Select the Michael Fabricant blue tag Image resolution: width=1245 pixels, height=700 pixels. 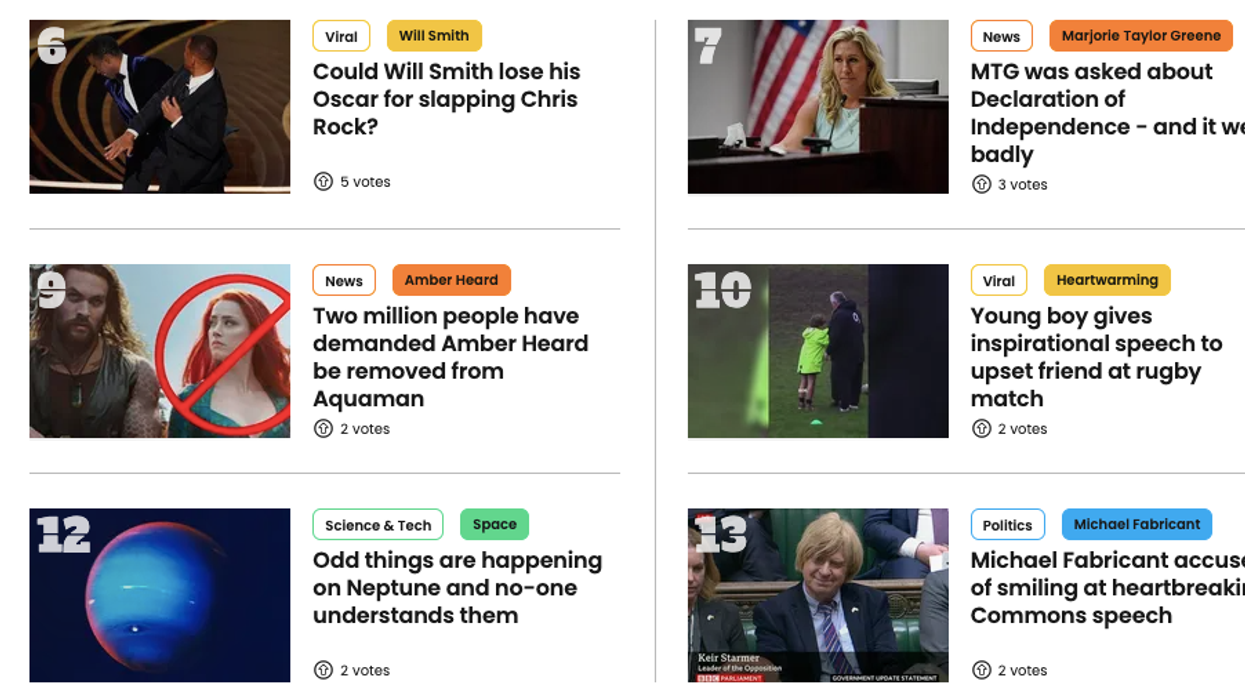[1137, 525]
